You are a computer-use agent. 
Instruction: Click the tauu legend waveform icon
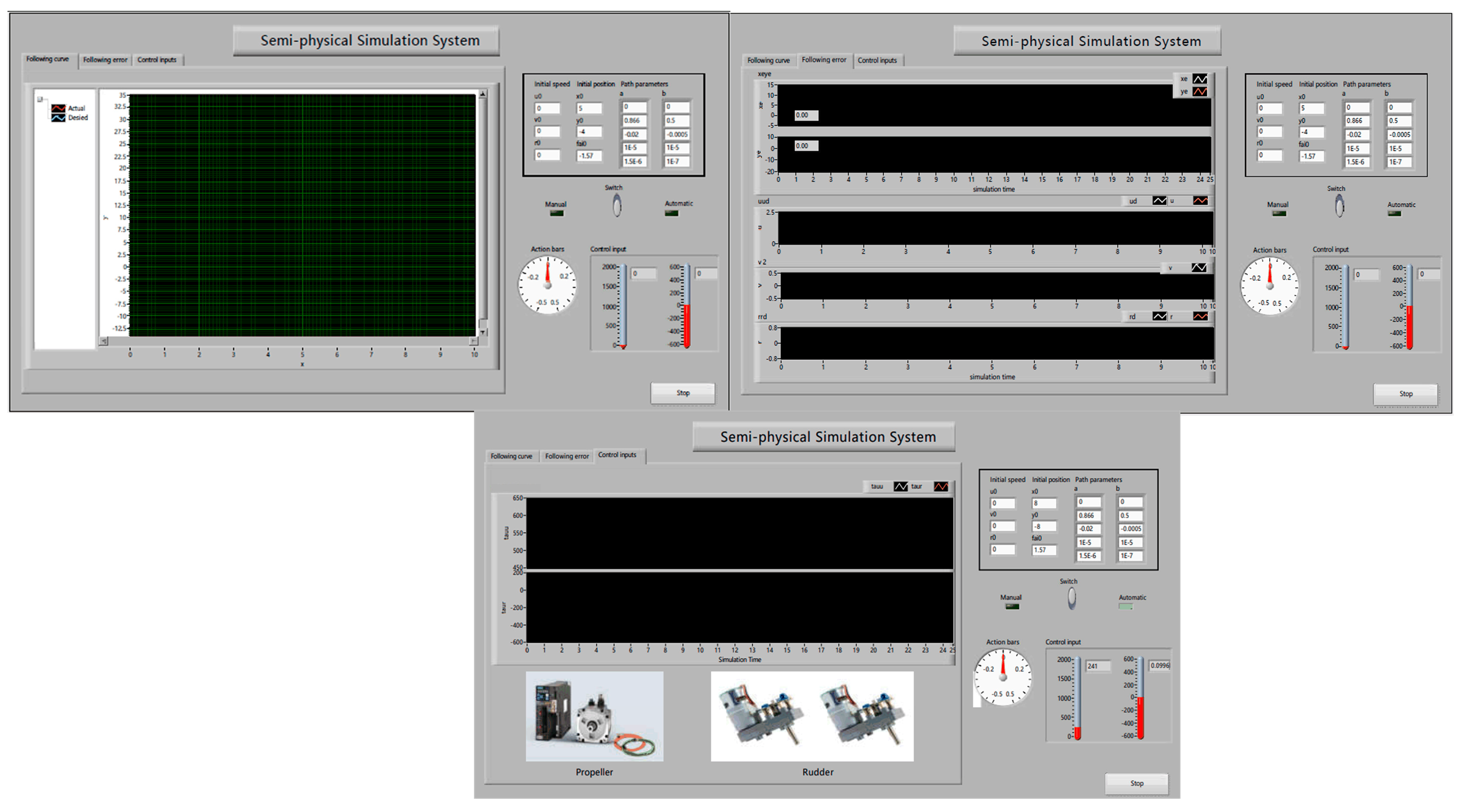point(901,487)
